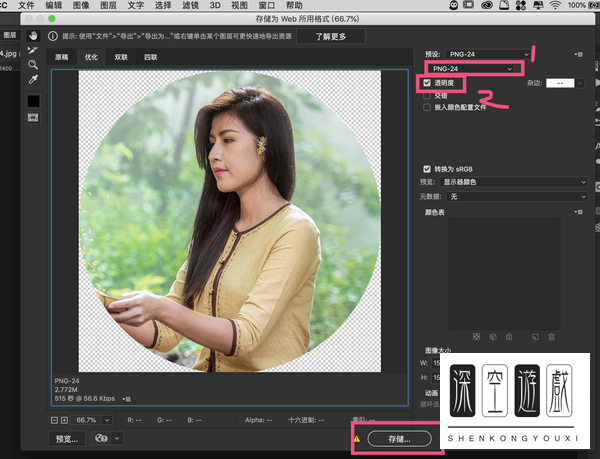Image resolution: width=600 pixels, height=459 pixels.
Task: Select the Zoom magnifier tool
Action: pos(33,64)
